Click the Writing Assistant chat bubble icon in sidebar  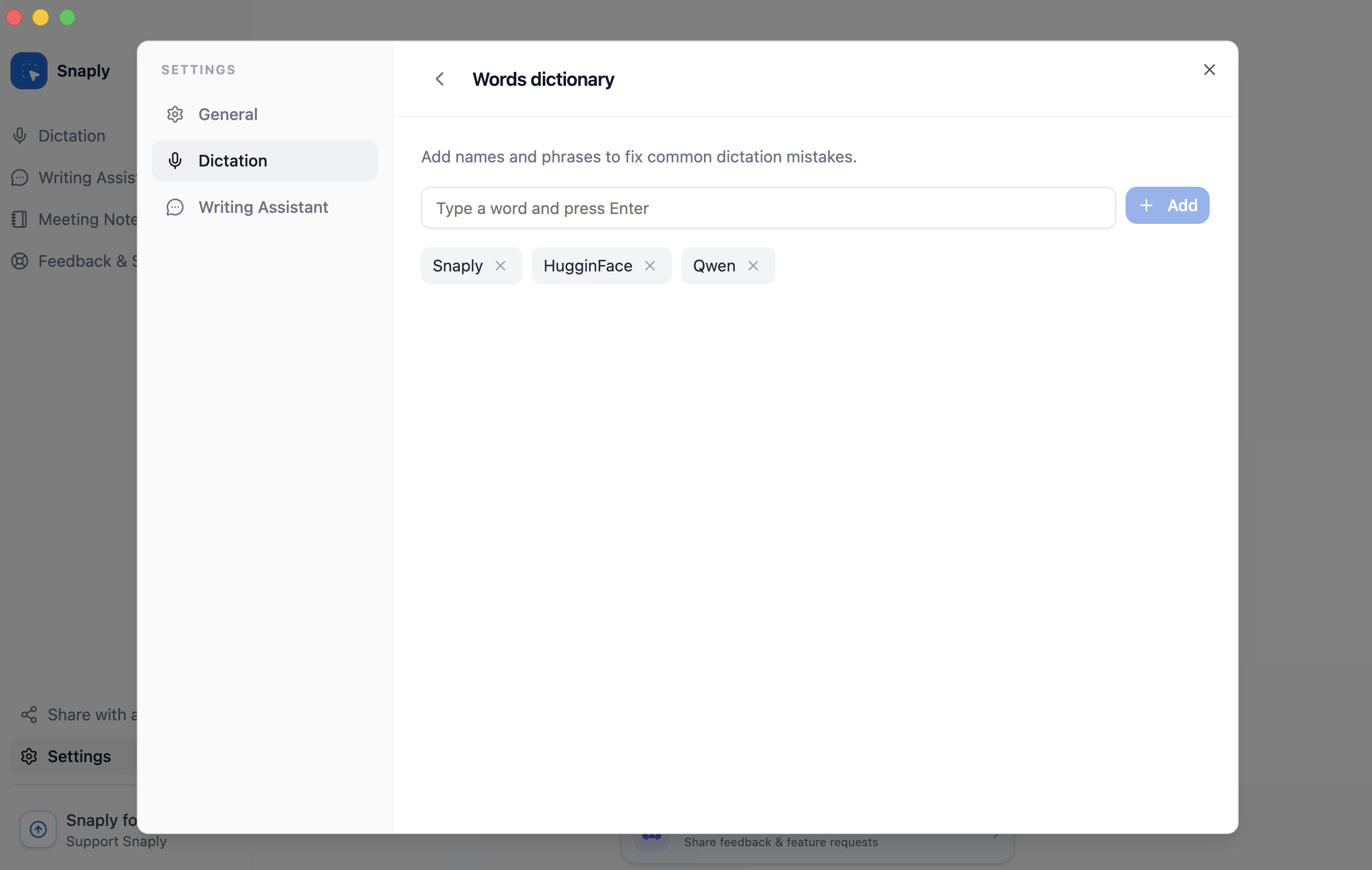(x=20, y=177)
